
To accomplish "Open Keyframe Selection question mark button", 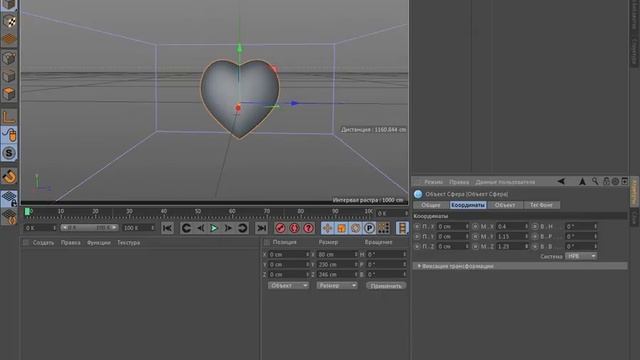I will click(309, 228).
